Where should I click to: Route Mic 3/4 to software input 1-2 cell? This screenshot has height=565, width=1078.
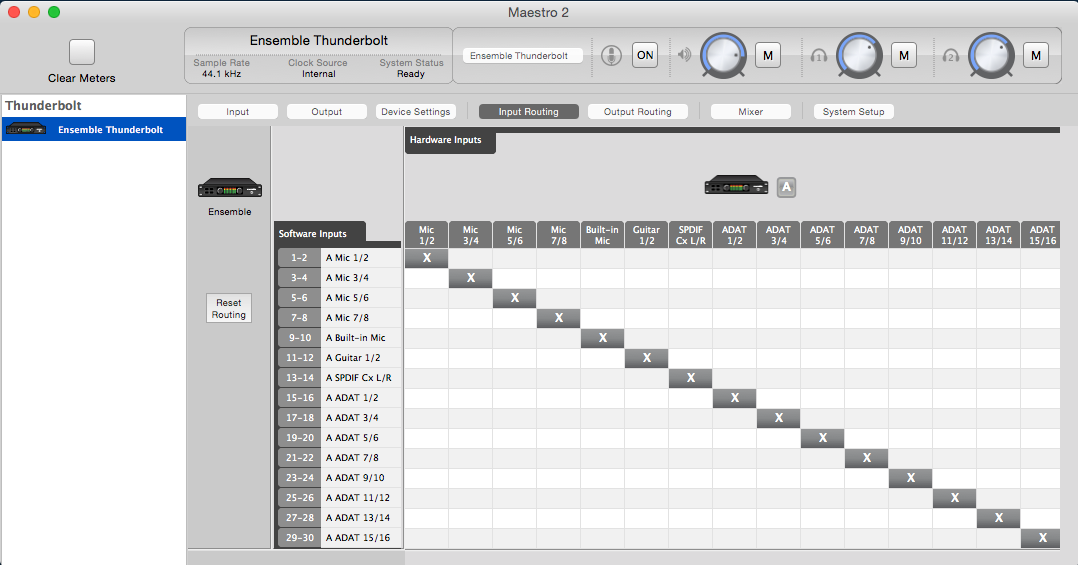tap(471, 258)
